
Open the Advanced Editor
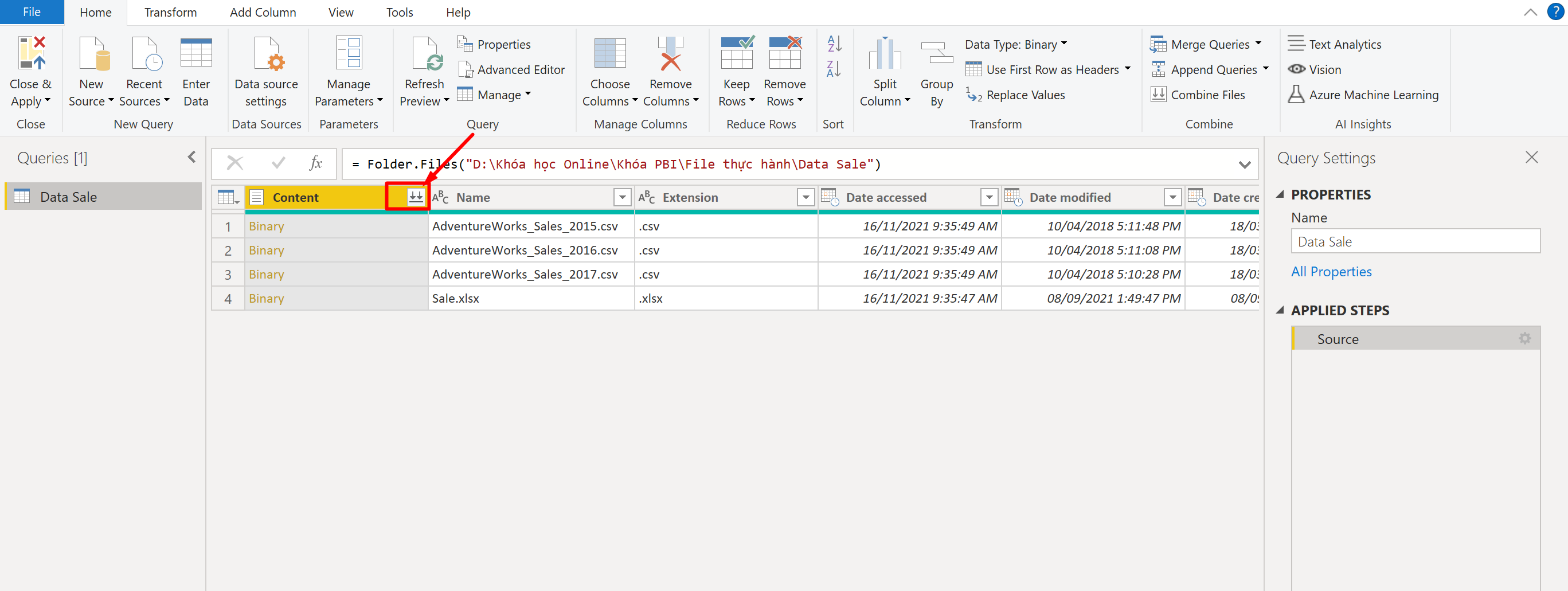pyautogui.click(x=511, y=70)
